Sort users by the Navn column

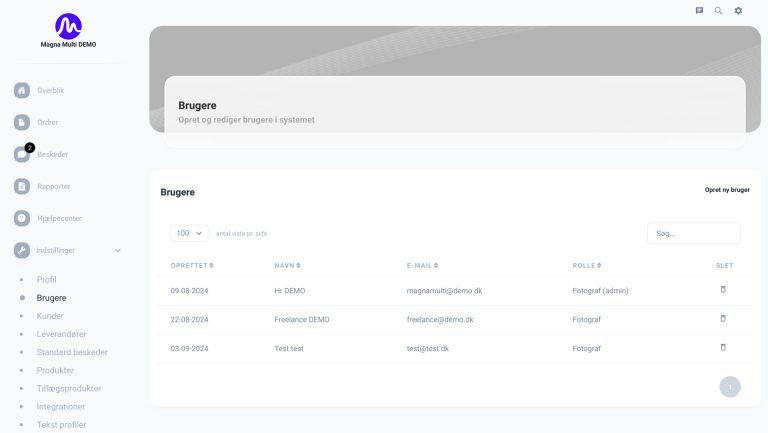[x=288, y=265]
